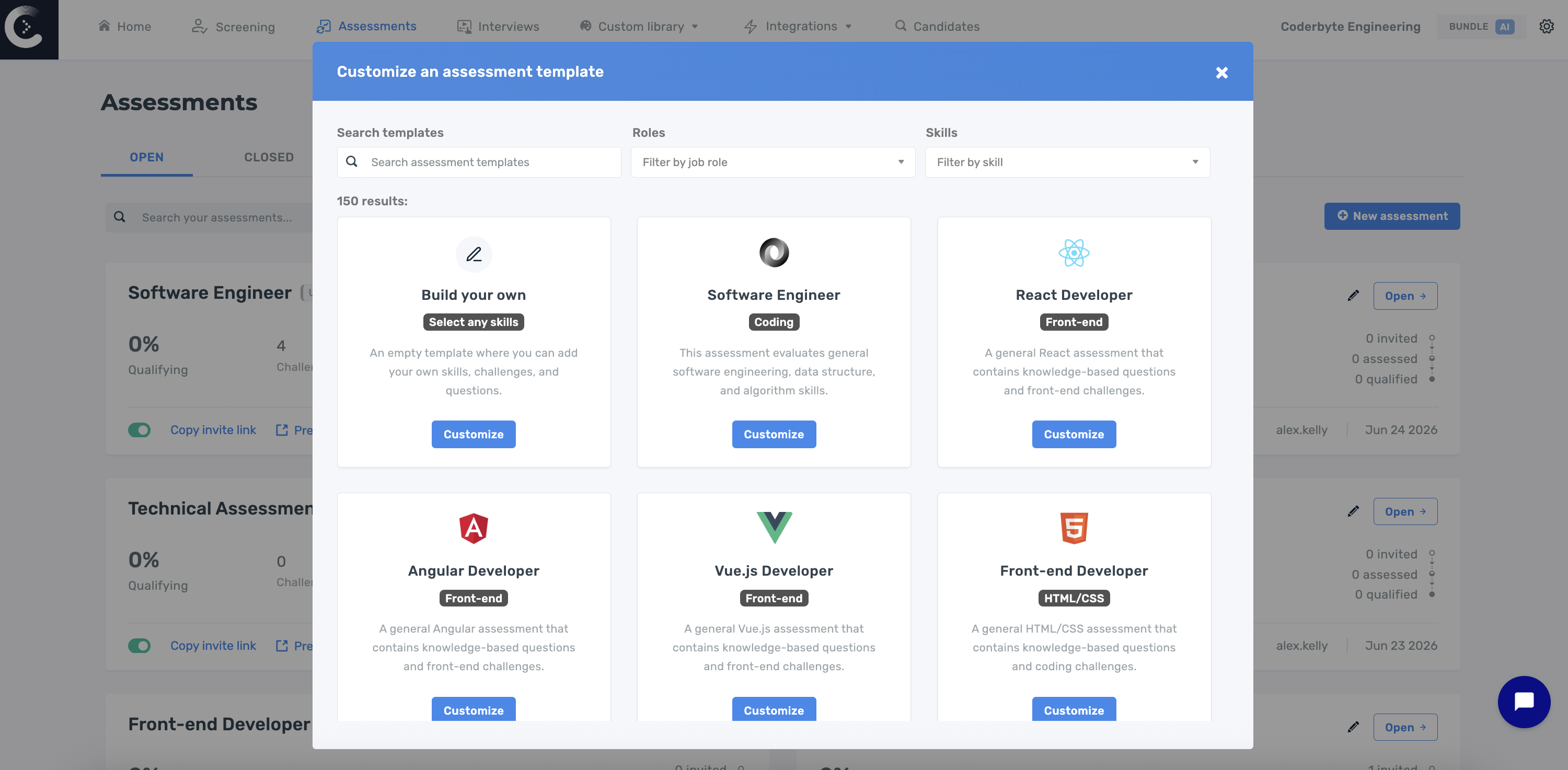Switch to the CLOSED assessments tab

(269, 157)
